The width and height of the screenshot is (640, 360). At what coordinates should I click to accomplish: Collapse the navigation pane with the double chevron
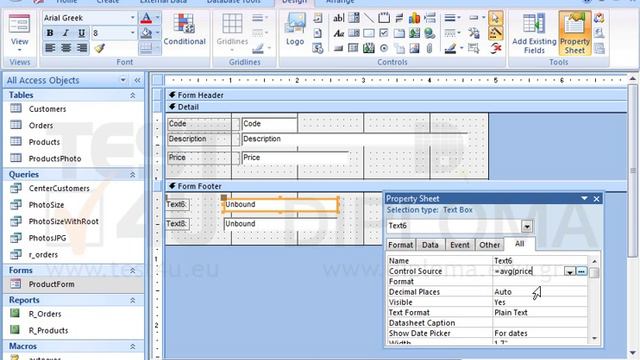[137, 80]
